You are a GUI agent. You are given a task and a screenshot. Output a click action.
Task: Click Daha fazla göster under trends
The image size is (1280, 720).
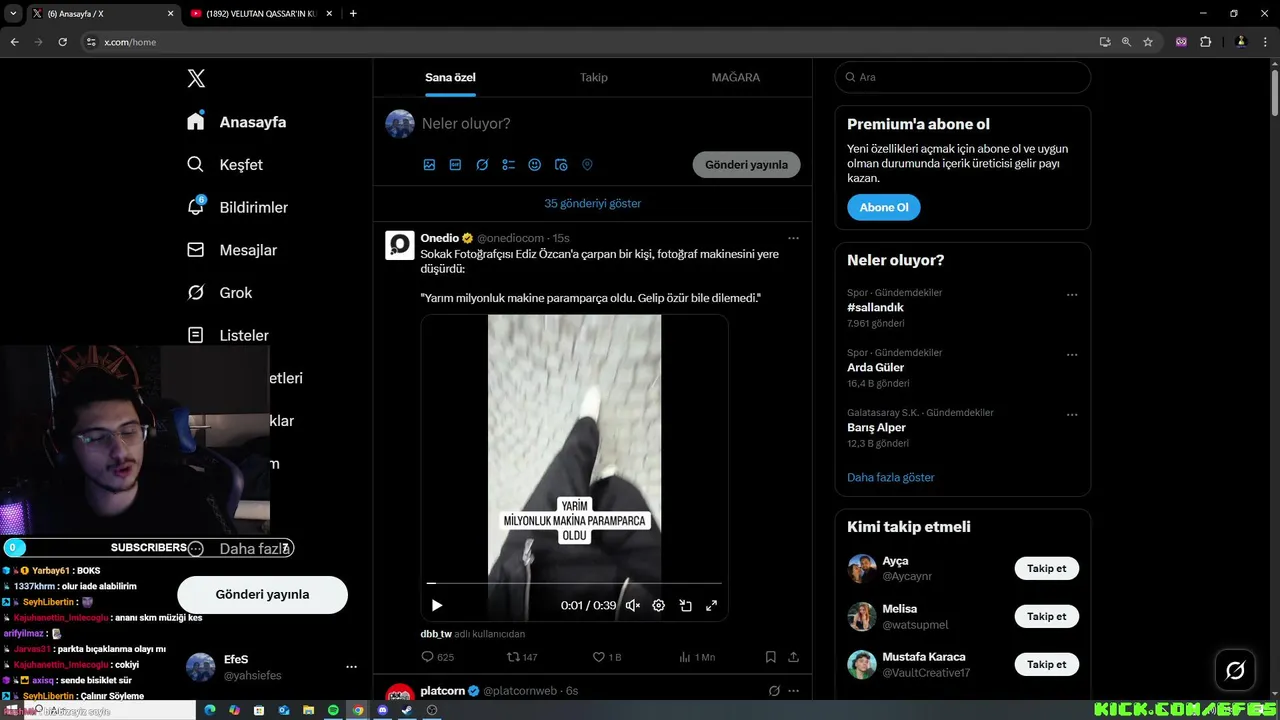coord(891,477)
